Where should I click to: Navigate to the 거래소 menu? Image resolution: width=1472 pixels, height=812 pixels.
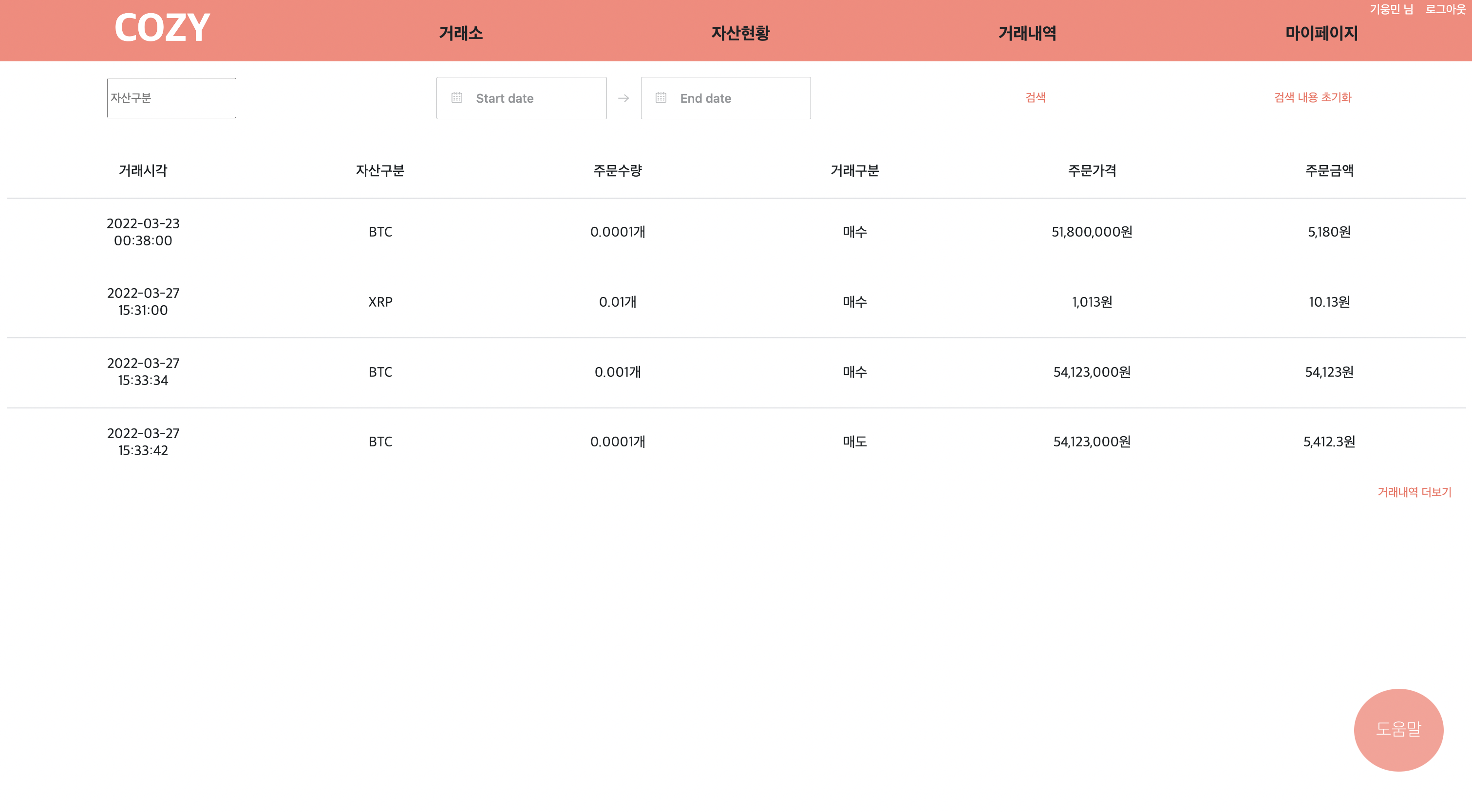[461, 33]
